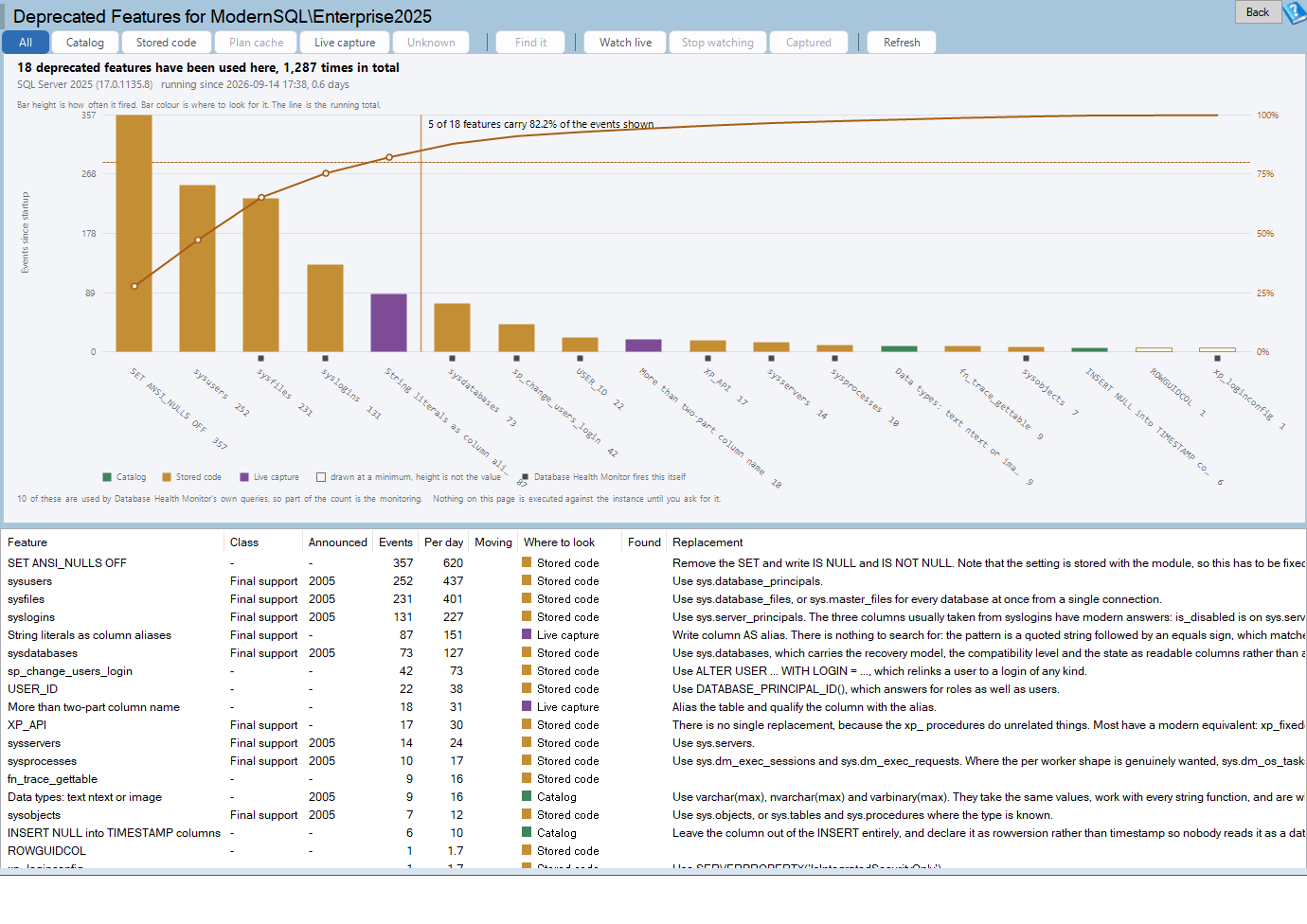Show only Stored code features
The image size is (1307, 924).
(x=167, y=43)
